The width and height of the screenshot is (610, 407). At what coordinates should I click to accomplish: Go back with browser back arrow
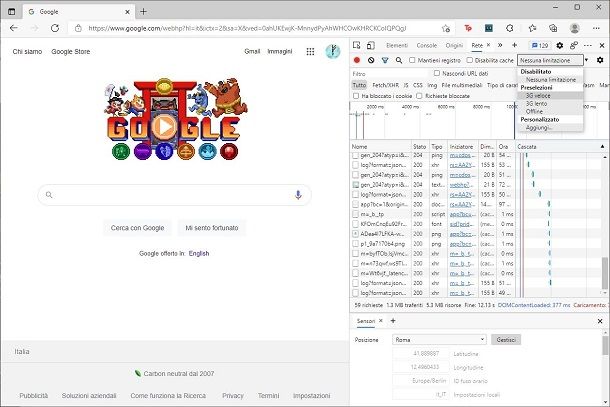[x=14, y=28]
